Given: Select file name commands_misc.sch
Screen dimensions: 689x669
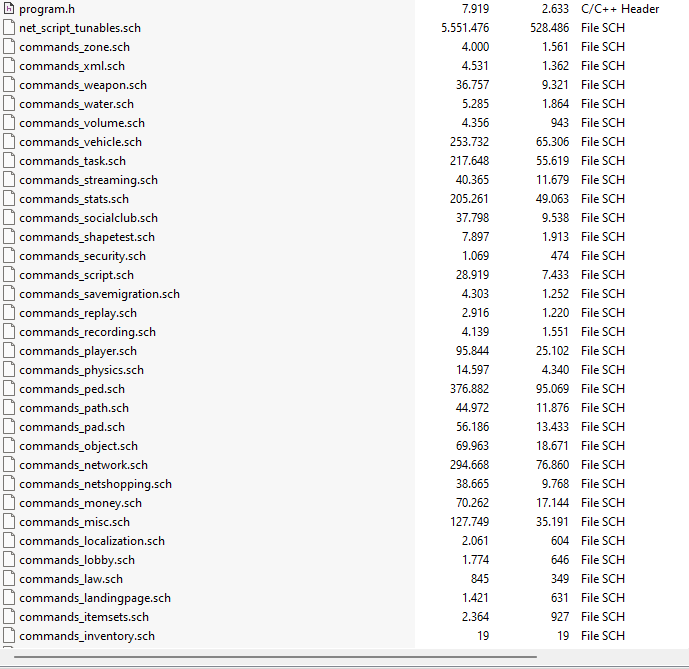Looking at the screenshot, I should tap(74, 522).
